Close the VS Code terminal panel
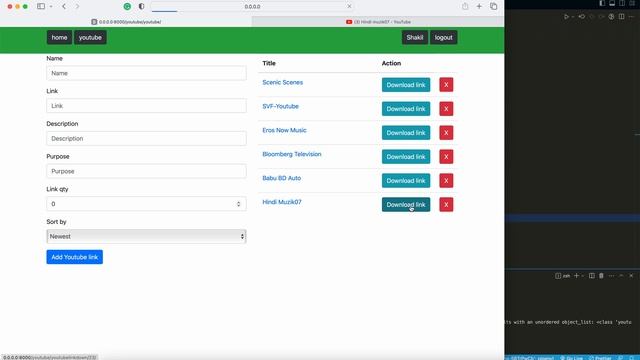 [631, 276]
